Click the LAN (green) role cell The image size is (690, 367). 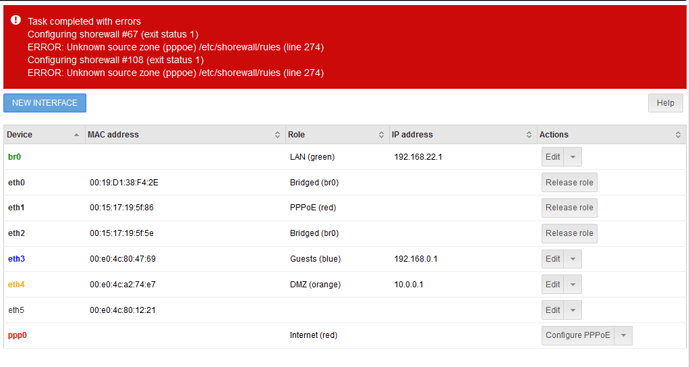[312, 157]
